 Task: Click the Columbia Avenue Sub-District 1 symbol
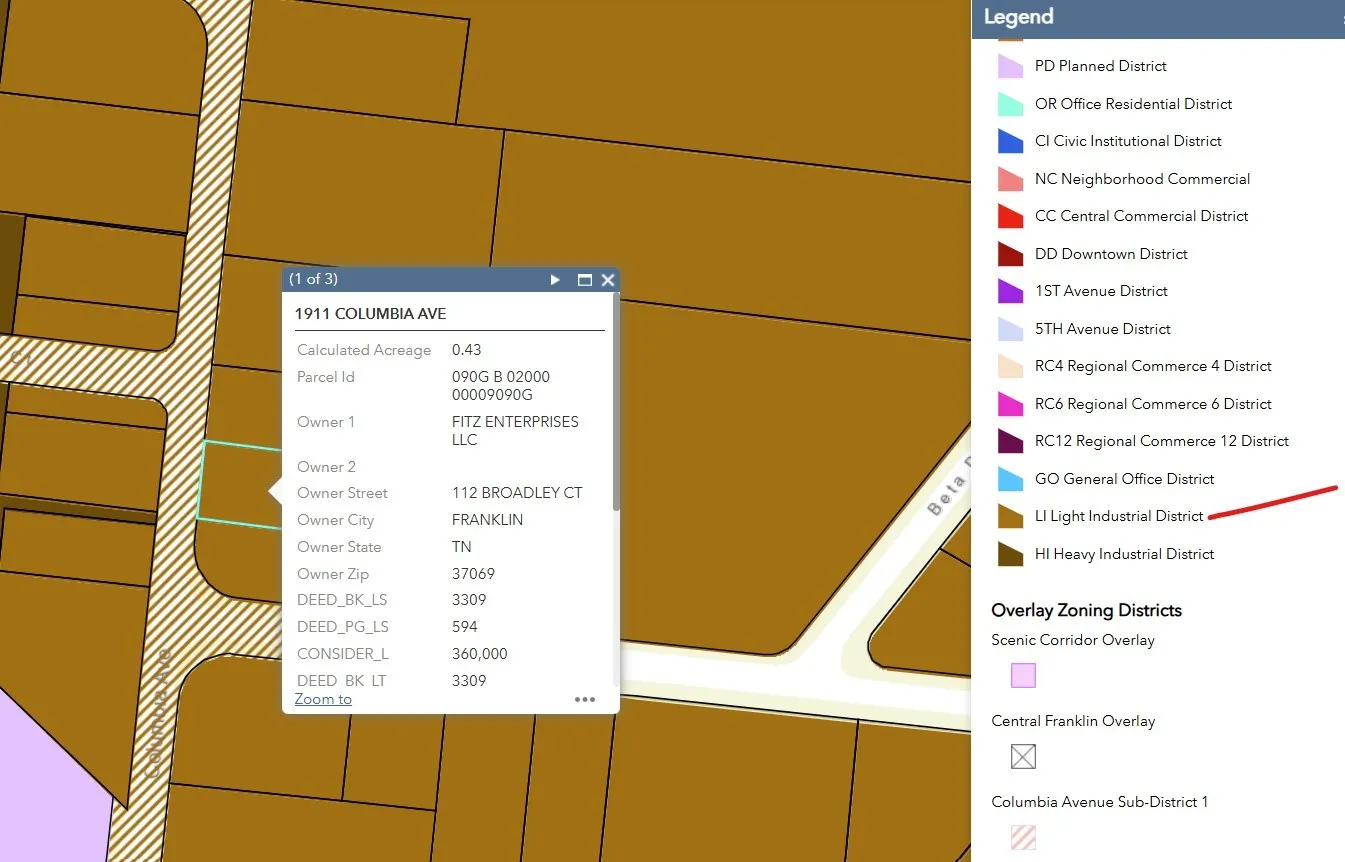click(1023, 837)
